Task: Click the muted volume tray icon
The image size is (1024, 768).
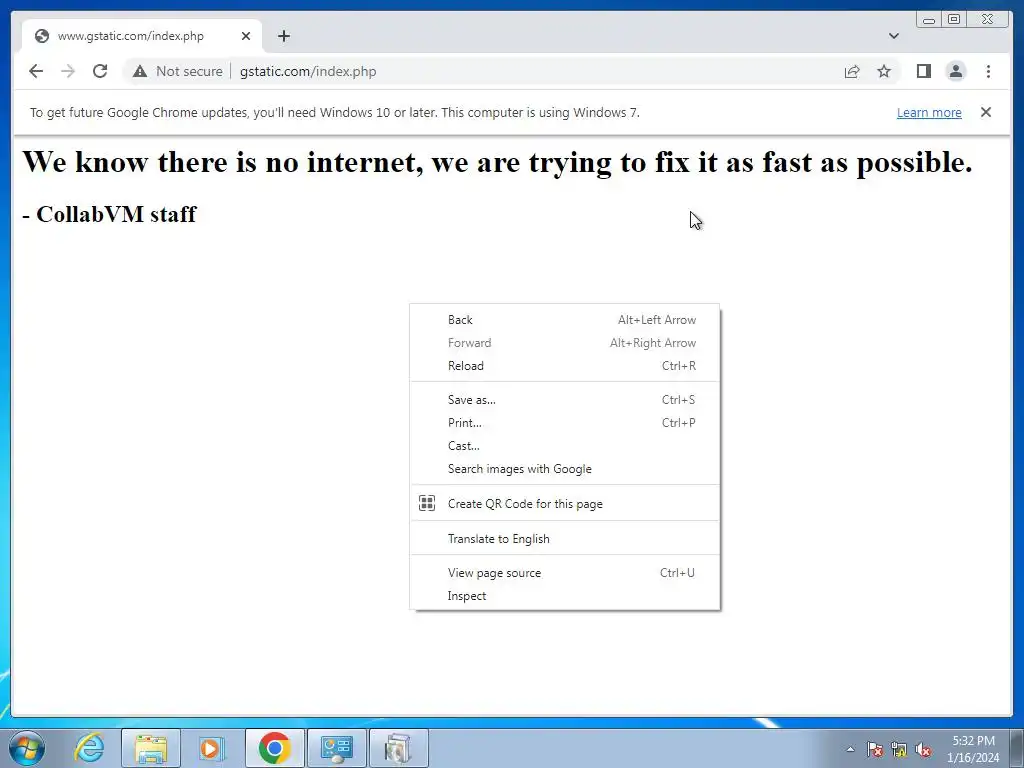Action: [x=923, y=750]
